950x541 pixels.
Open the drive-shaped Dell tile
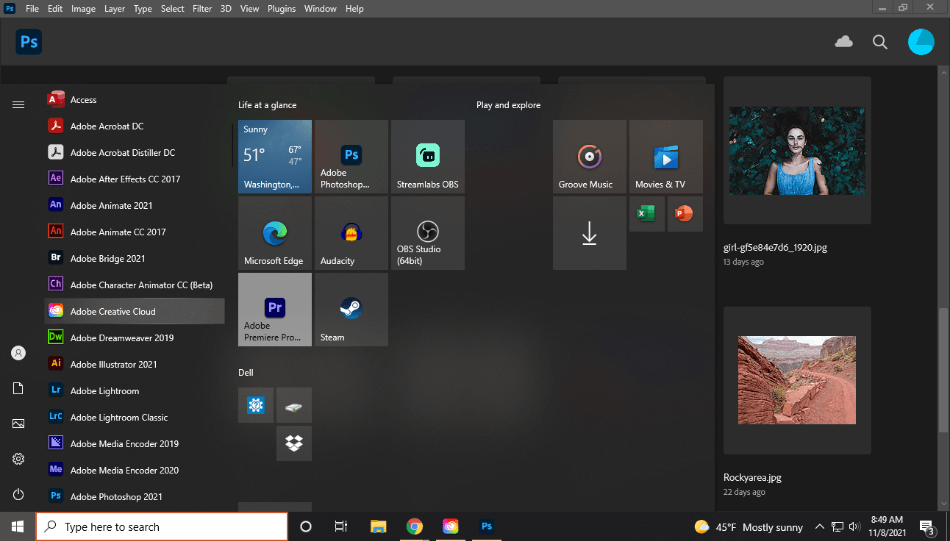point(294,405)
